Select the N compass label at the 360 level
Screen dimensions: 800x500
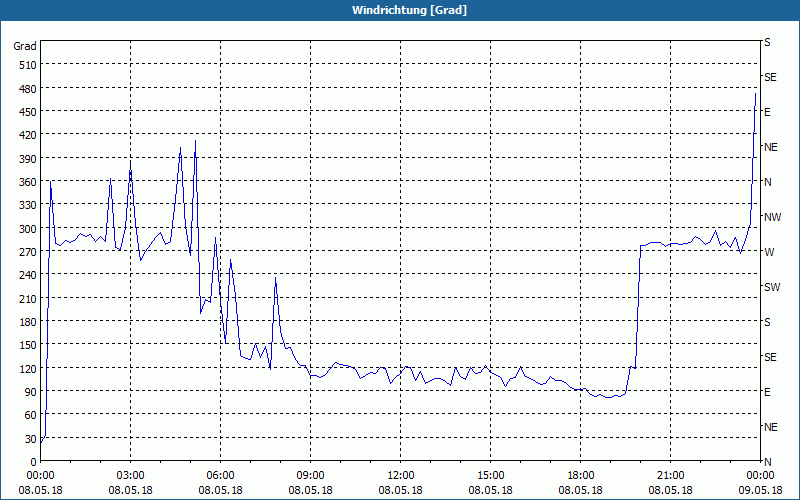point(767,182)
